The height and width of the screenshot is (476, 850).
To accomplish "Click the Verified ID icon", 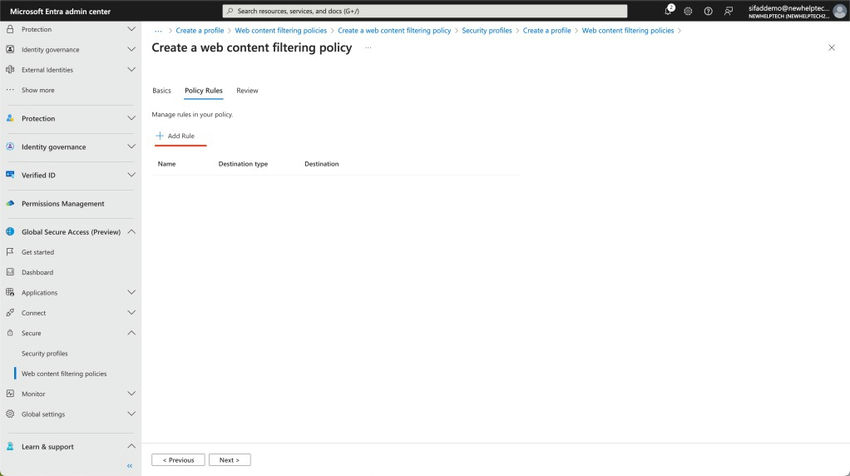I will coord(10,175).
